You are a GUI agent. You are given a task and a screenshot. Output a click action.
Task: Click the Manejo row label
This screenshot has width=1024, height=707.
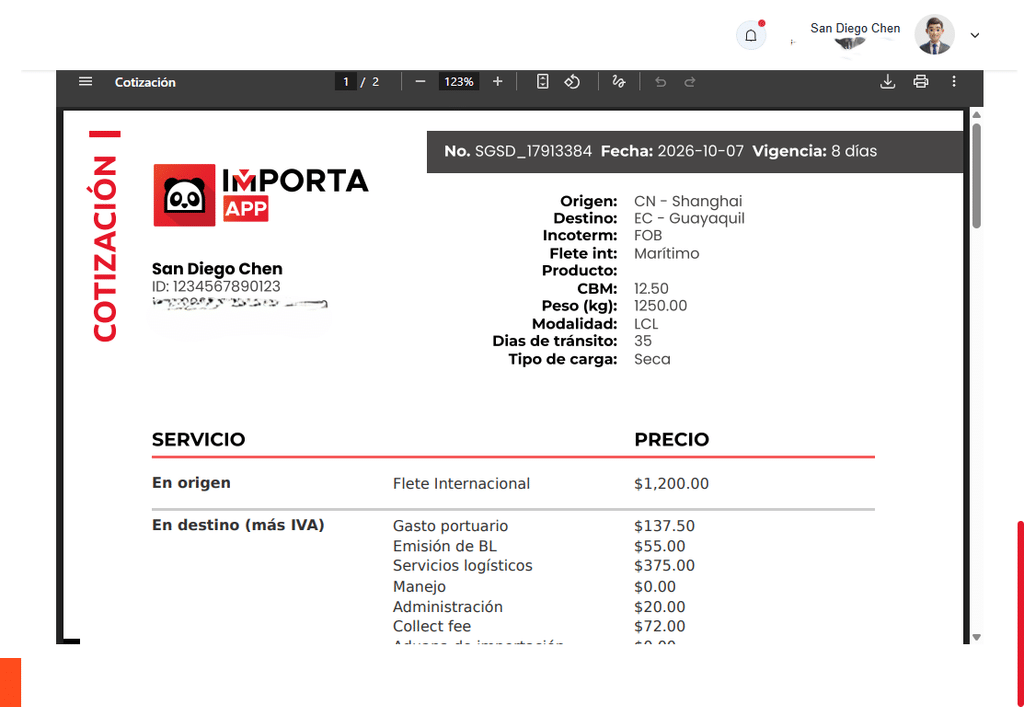pyautogui.click(x=419, y=587)
